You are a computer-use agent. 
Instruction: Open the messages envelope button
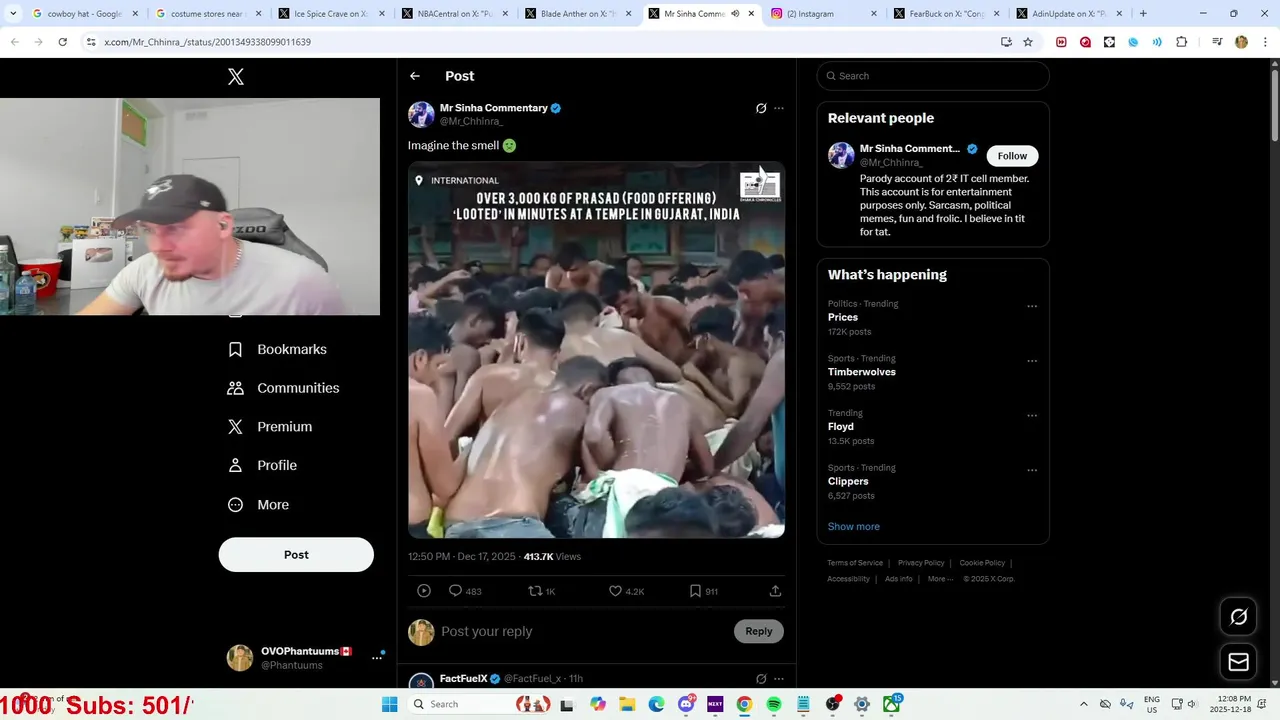pyautogui.click(x=1238, y=662)
